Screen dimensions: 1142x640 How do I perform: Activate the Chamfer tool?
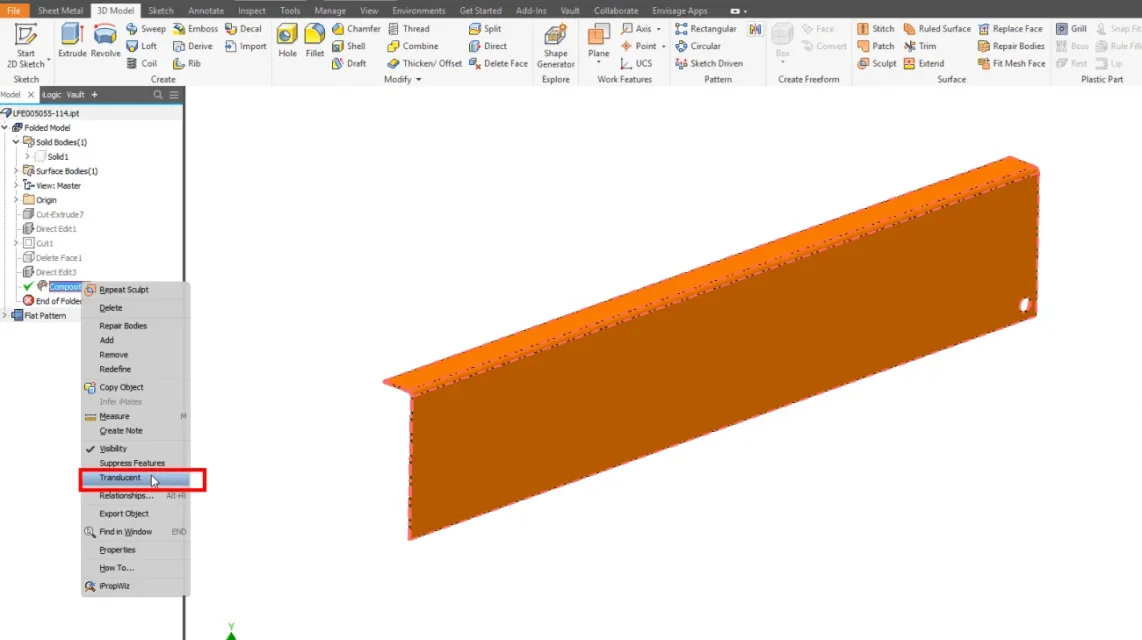[356, 28]
